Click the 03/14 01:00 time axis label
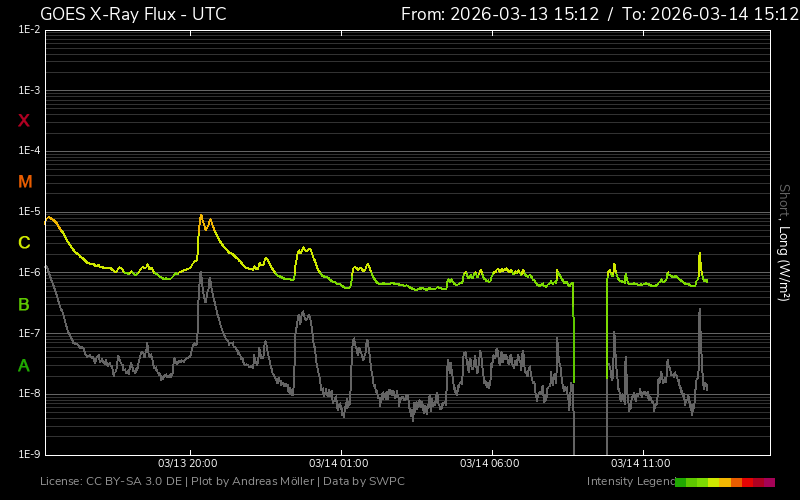 (338, 463)
